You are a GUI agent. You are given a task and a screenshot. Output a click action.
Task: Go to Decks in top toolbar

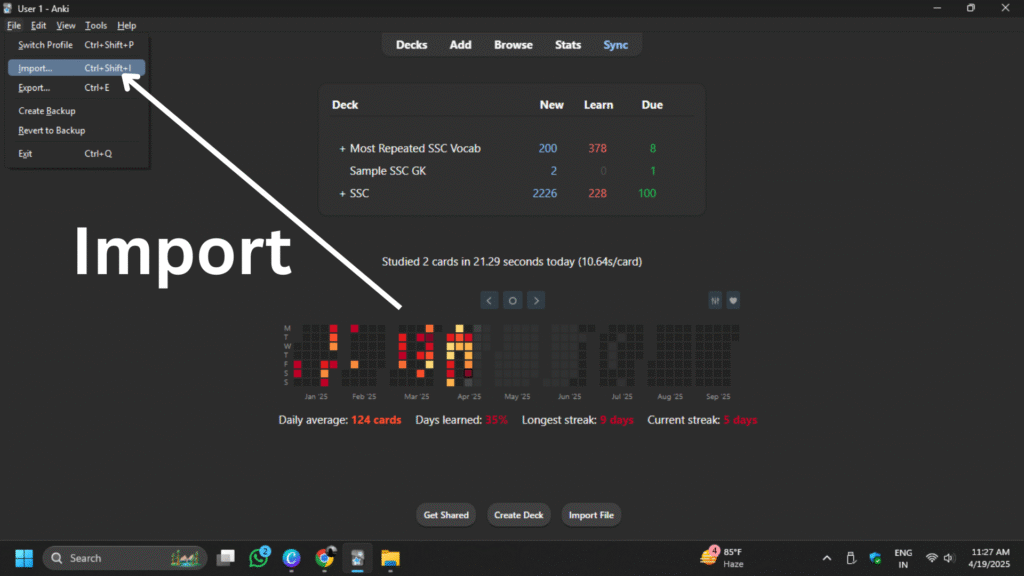coord(411,45)
